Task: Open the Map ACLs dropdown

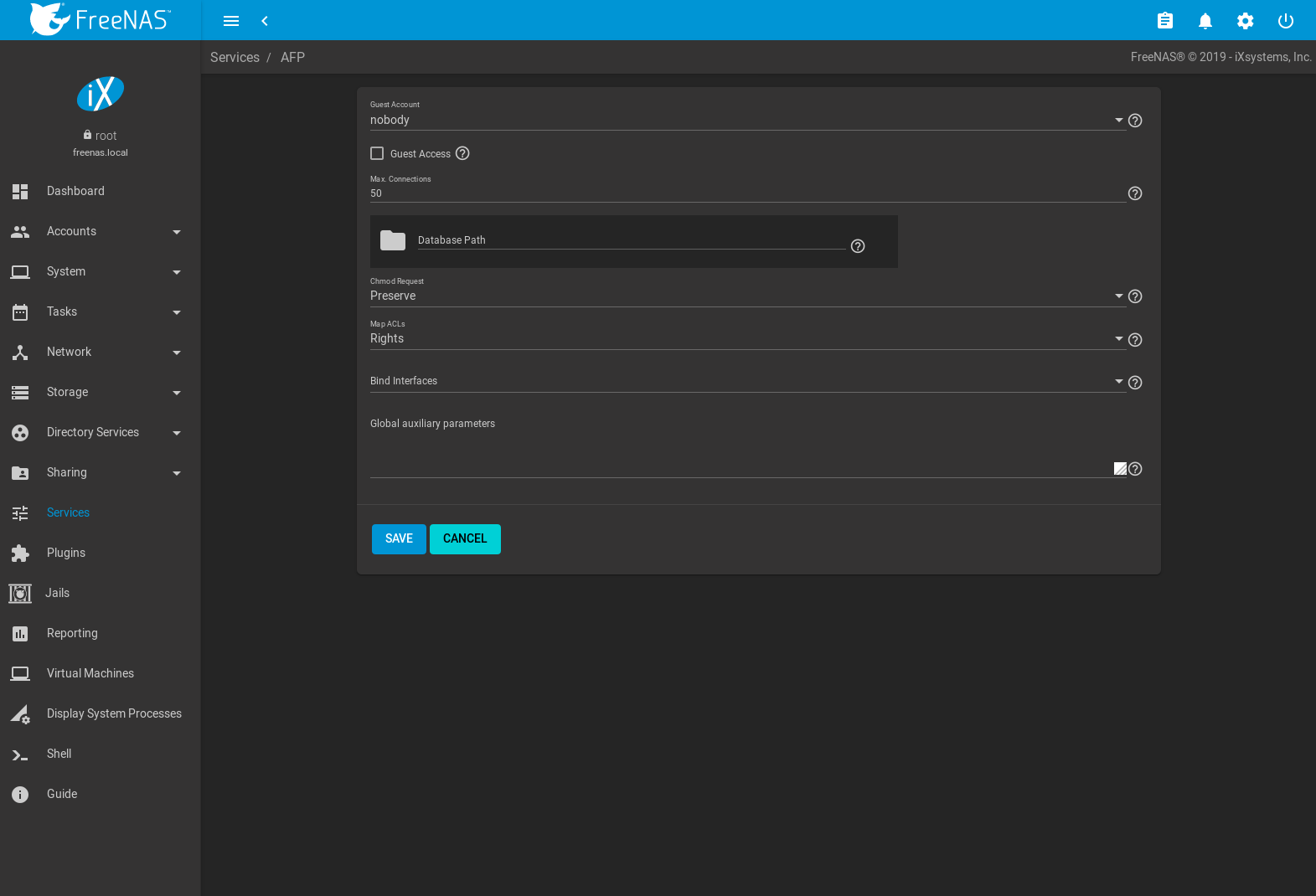Action: pyautogui.click(x=746, y=339)
